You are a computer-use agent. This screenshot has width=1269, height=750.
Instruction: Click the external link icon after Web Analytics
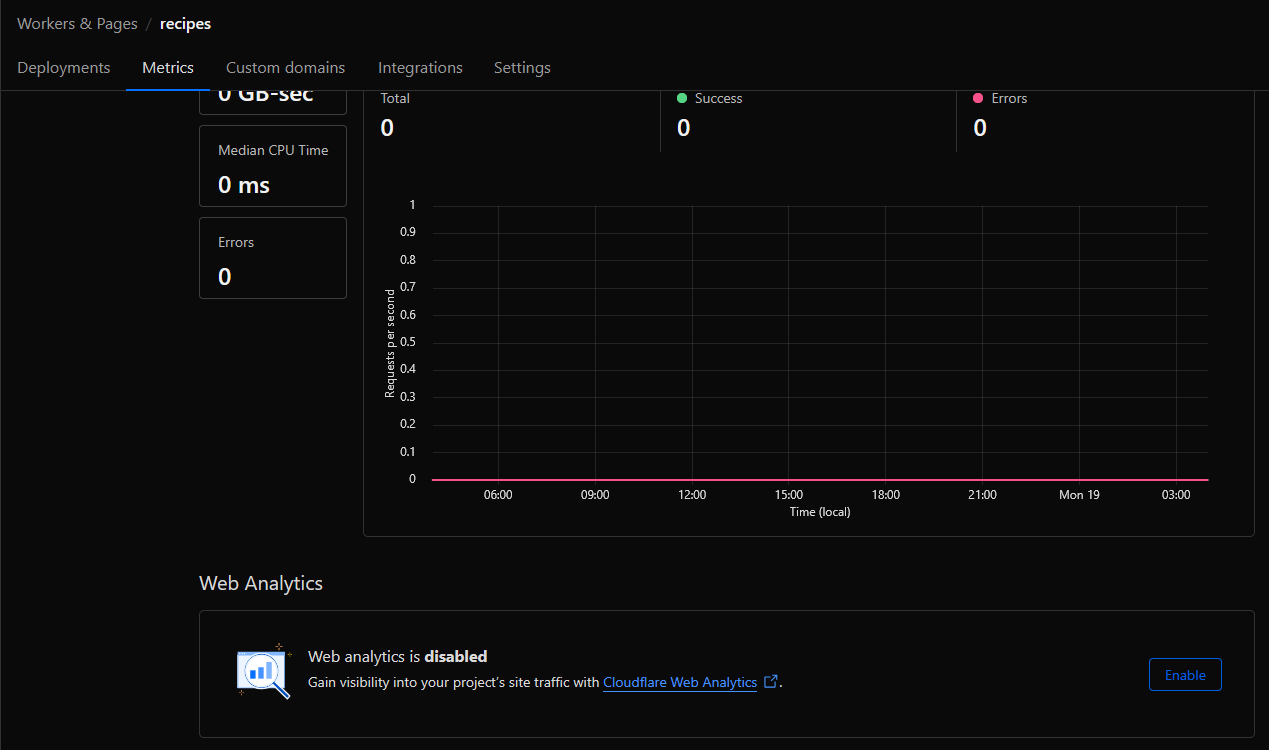(x=771, y=682)
